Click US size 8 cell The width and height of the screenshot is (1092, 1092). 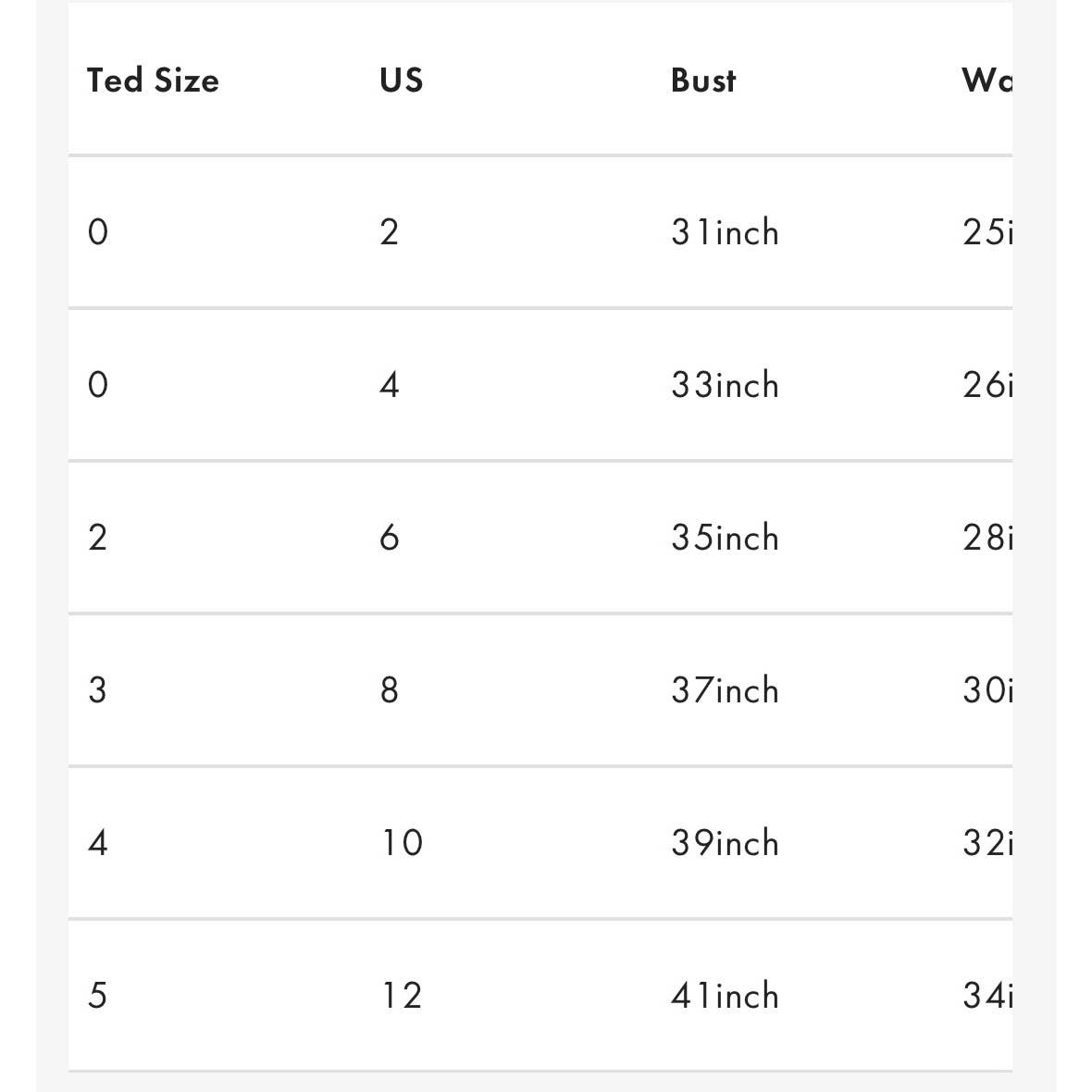coord(390,690)
